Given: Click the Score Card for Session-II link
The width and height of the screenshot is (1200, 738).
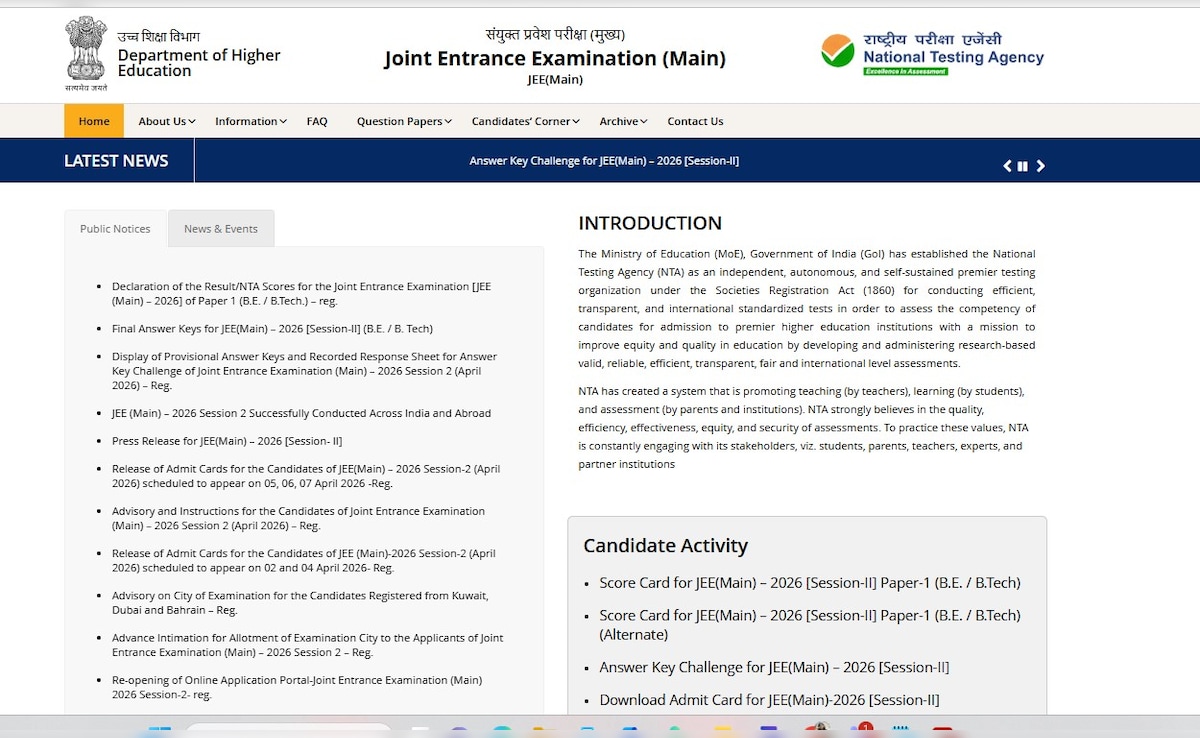Looking at the screenshot, I should pos(810,582).
